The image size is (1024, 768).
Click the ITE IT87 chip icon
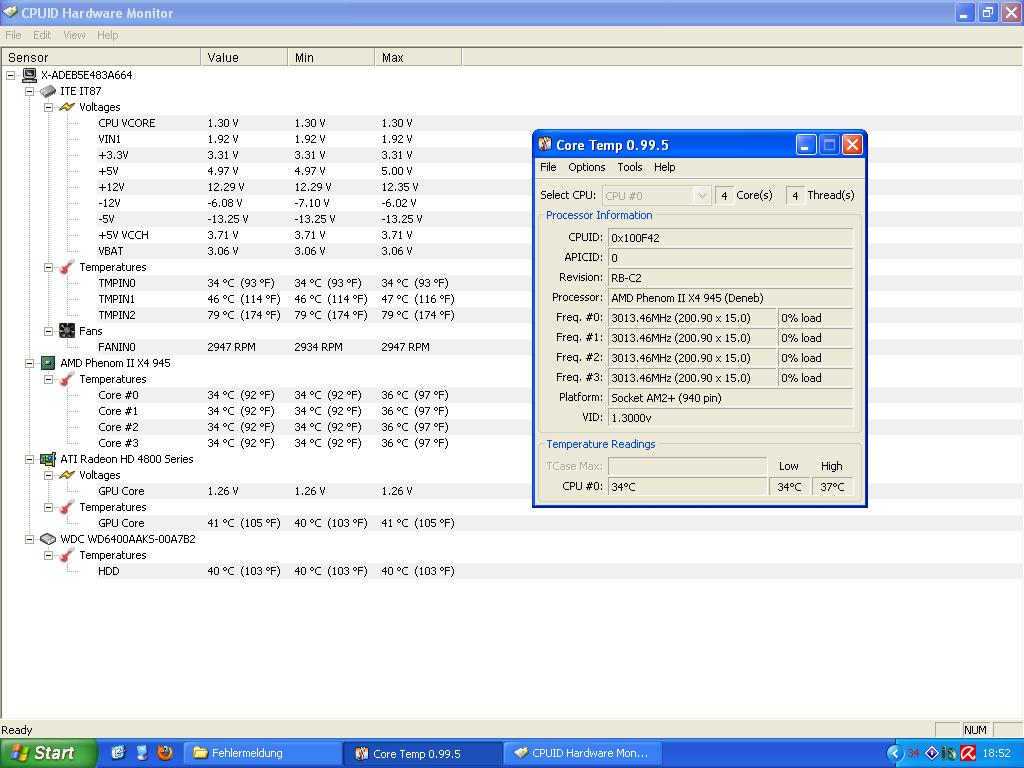point(48,91)
